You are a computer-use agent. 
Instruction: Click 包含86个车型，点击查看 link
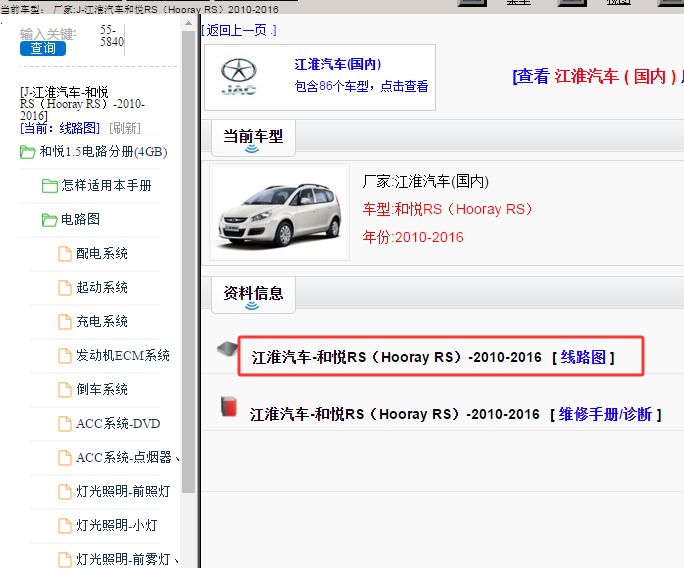[361, 86]
